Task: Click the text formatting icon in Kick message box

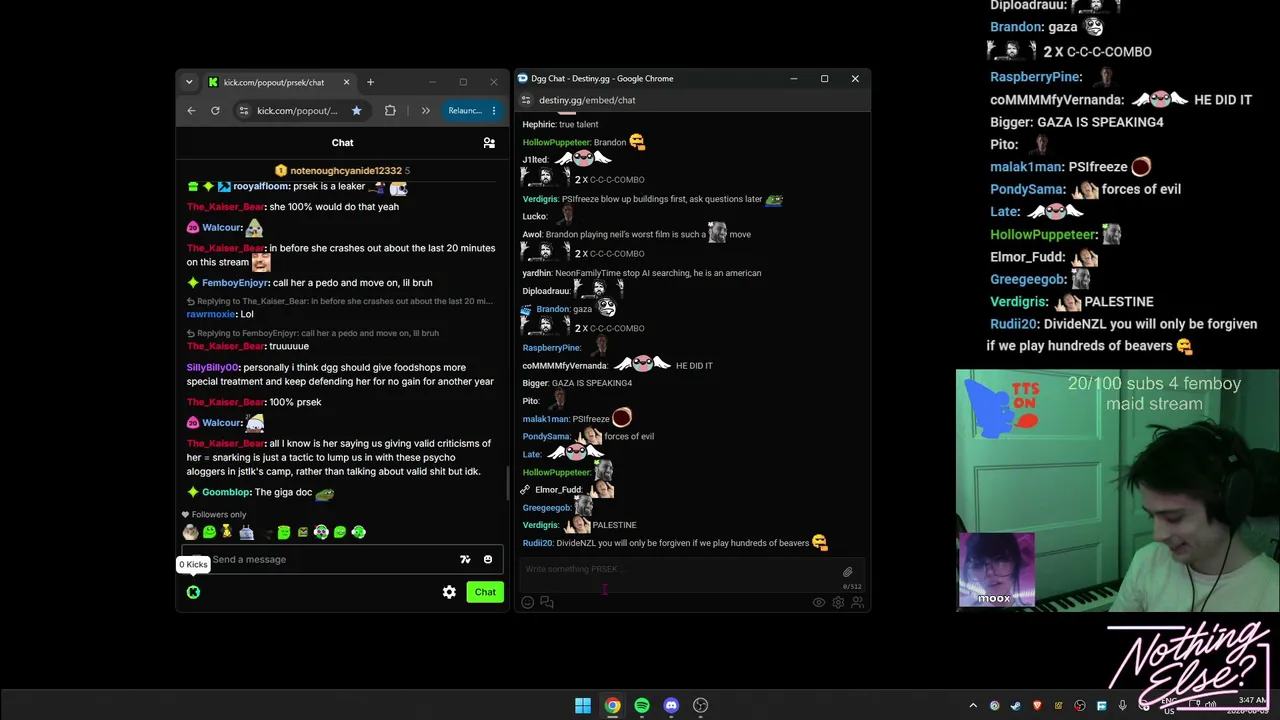Action: point(465,560)
